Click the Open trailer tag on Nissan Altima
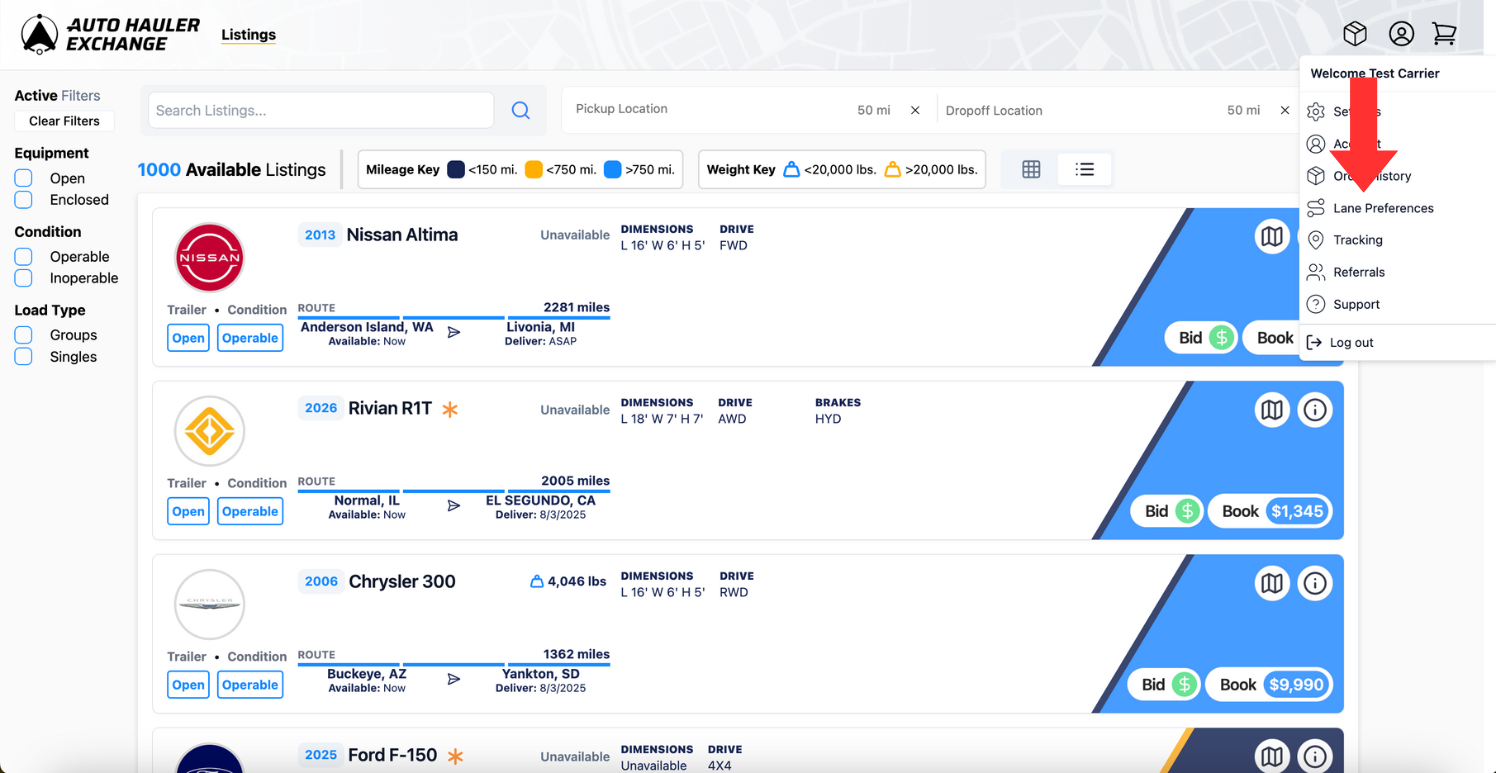This screenshot has height=773, width=1496. (188, 338)
